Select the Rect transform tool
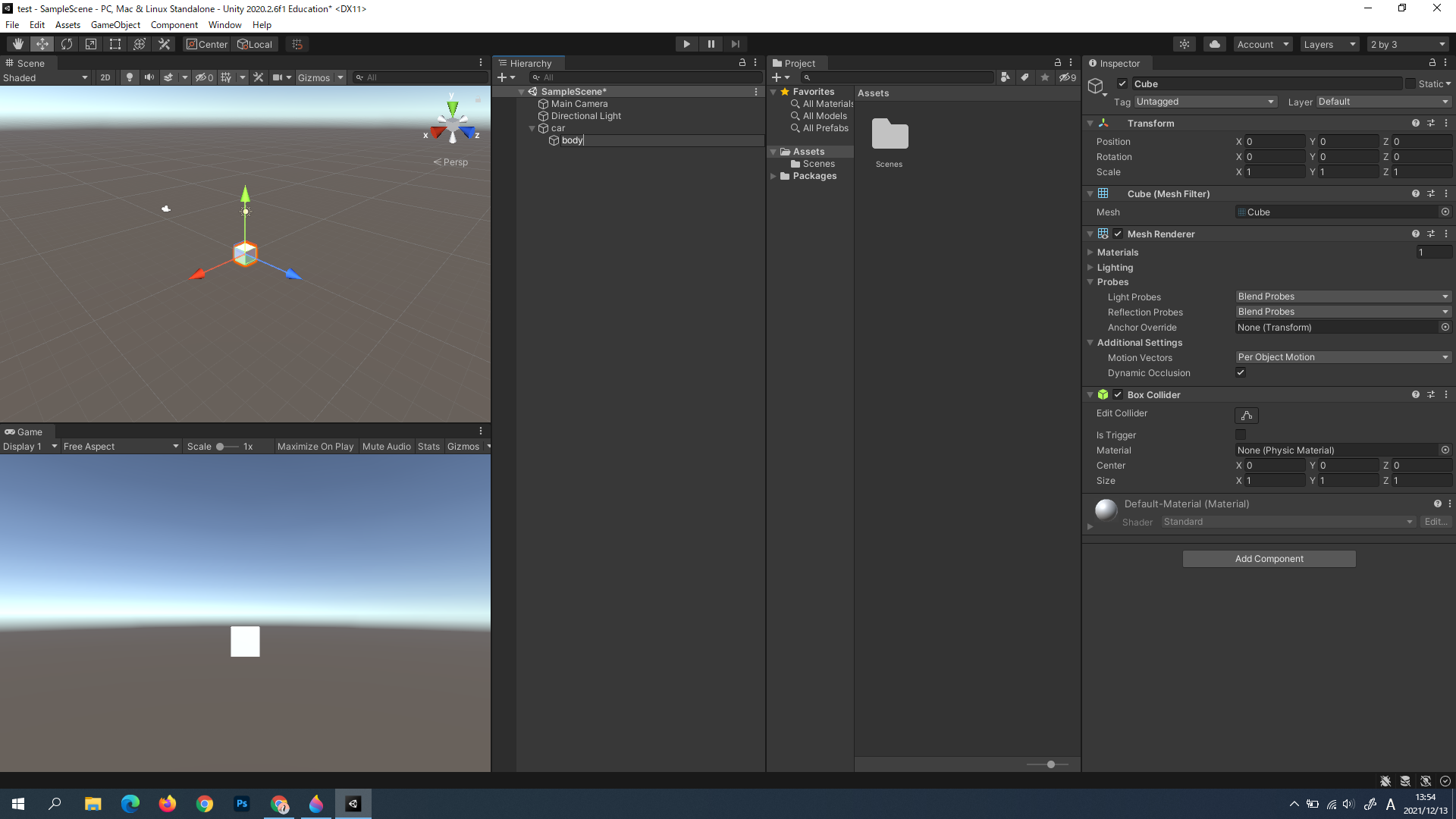This screenshot has height=819, width=1456. pos(115,44)
